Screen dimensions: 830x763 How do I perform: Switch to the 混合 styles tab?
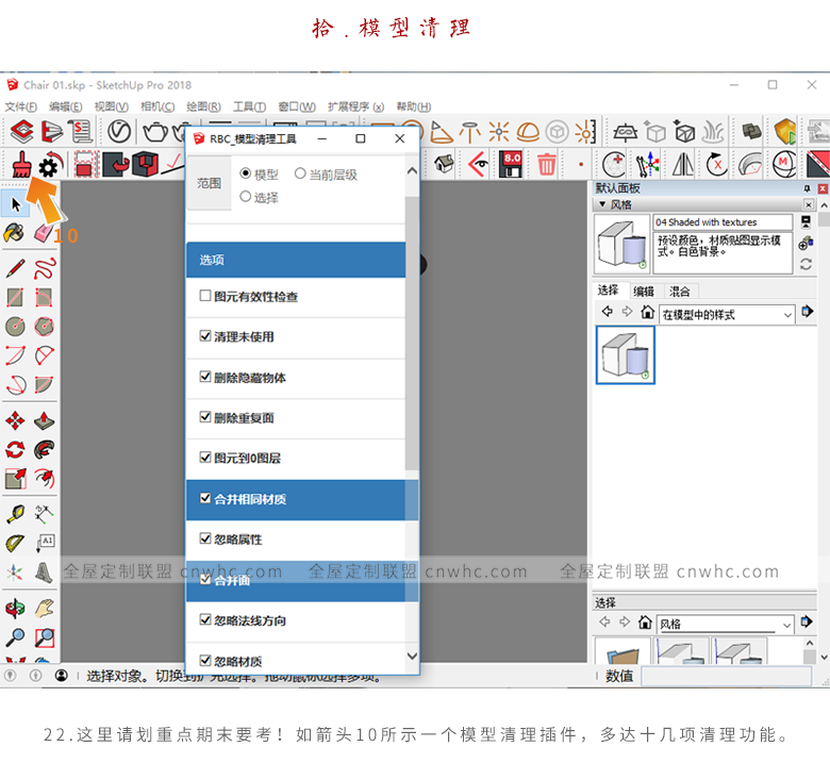point(680,291)
